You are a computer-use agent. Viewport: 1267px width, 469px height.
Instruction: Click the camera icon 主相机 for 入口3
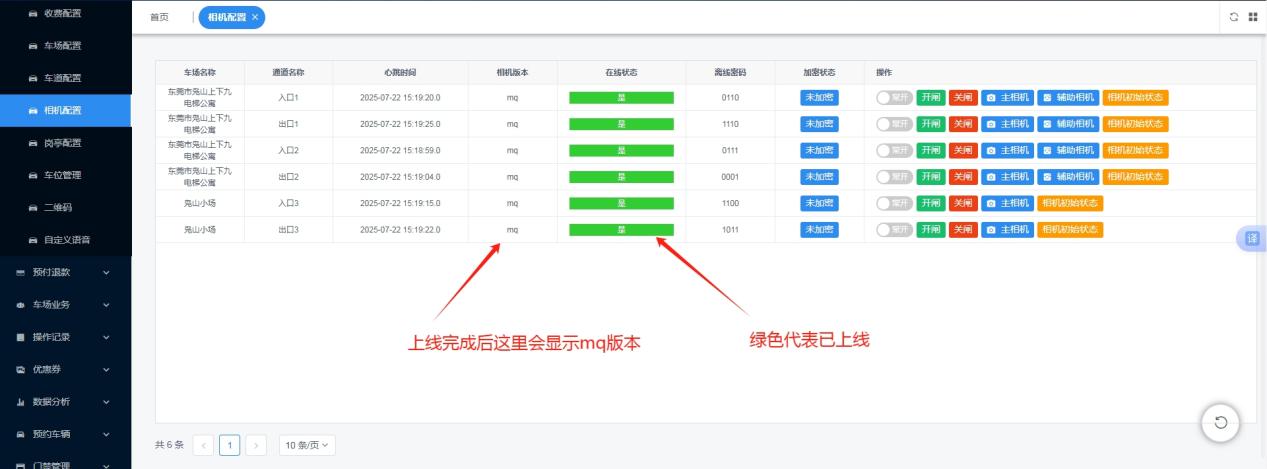pyautogui.click(x=991, y=203)
